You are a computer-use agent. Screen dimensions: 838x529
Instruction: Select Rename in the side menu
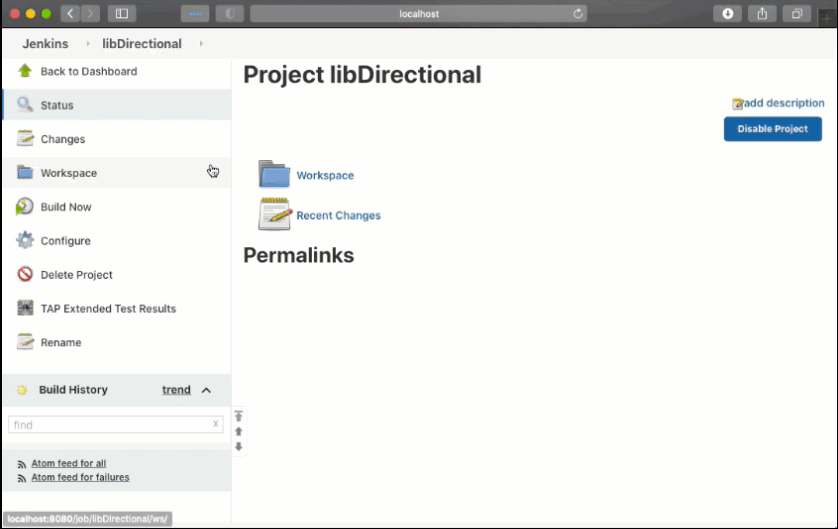[61, 343]
